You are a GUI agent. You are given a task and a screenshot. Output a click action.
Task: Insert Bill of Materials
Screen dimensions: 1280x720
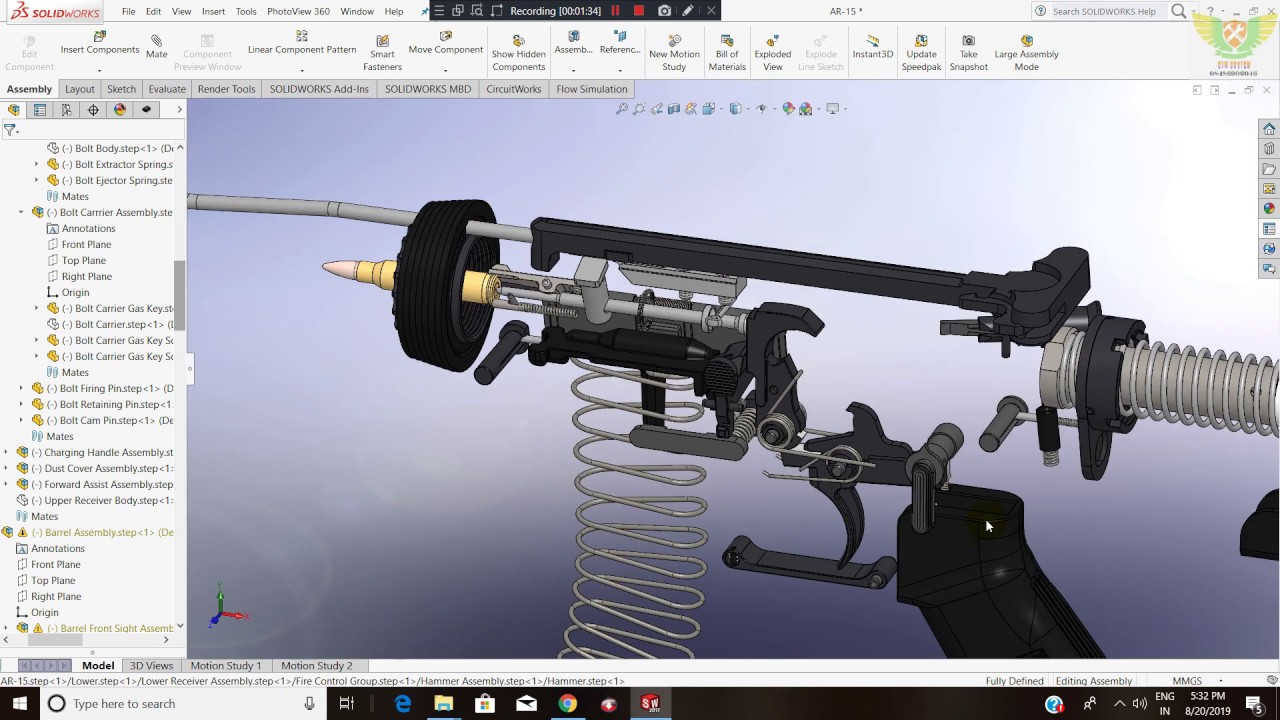(727, 54)
